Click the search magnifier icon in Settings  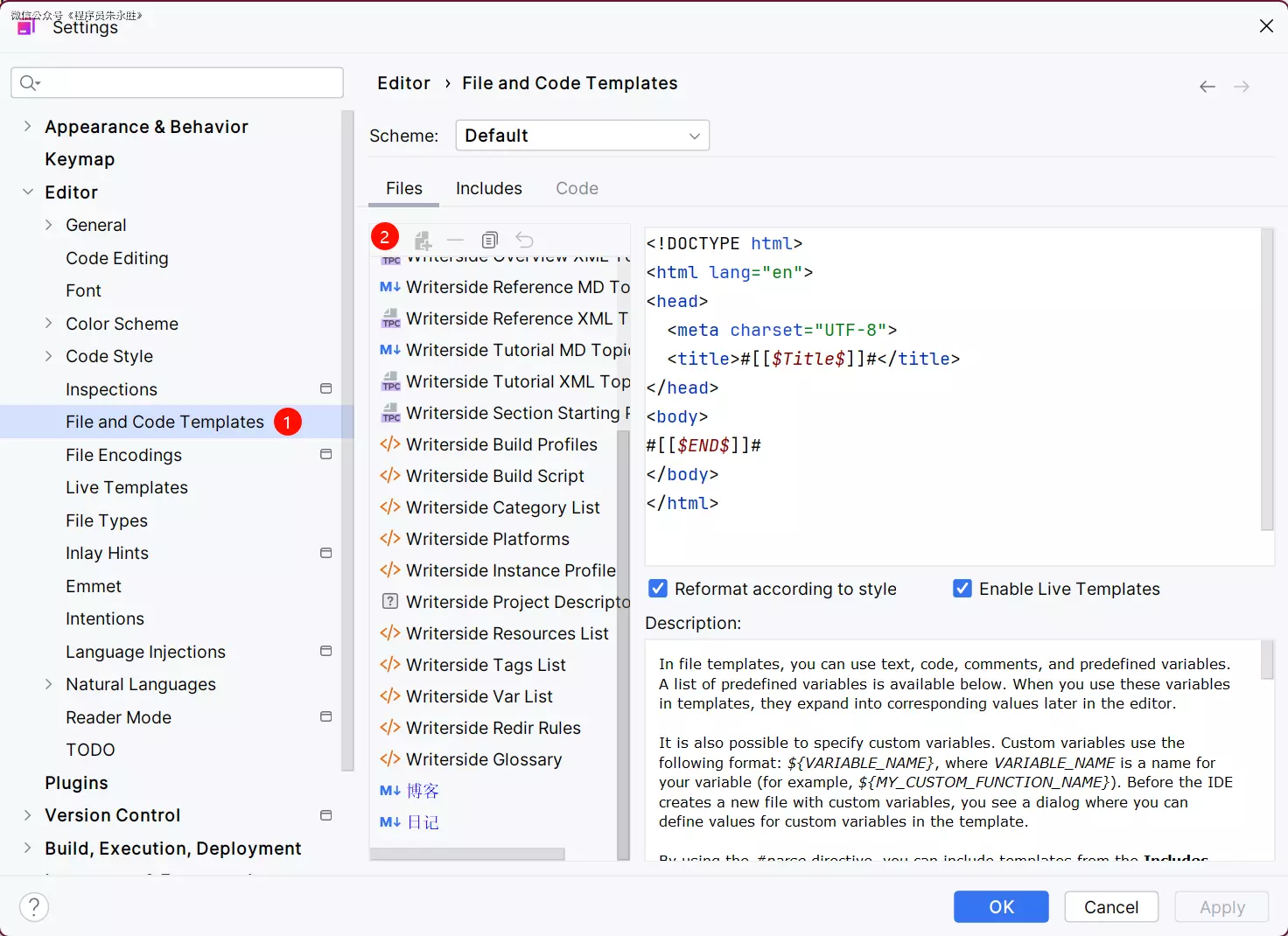[29, 83]
